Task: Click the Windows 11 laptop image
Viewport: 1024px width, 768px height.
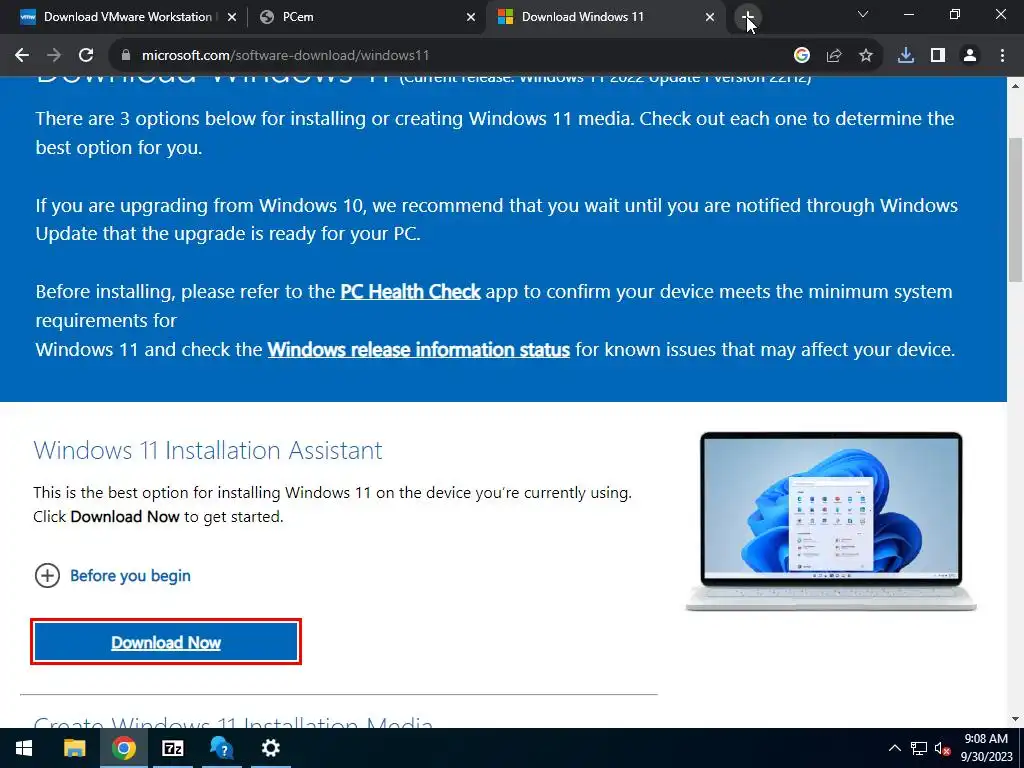Action: pos(831,521)
